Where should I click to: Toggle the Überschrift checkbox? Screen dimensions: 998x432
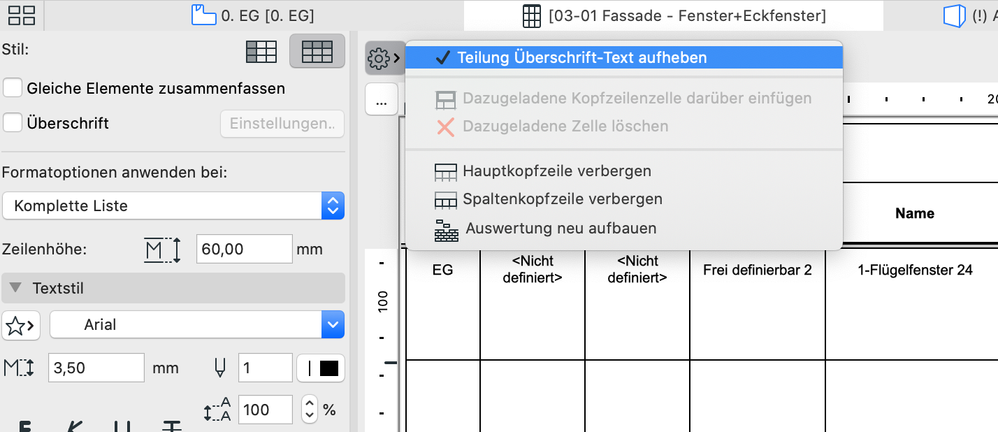point(13,123)
